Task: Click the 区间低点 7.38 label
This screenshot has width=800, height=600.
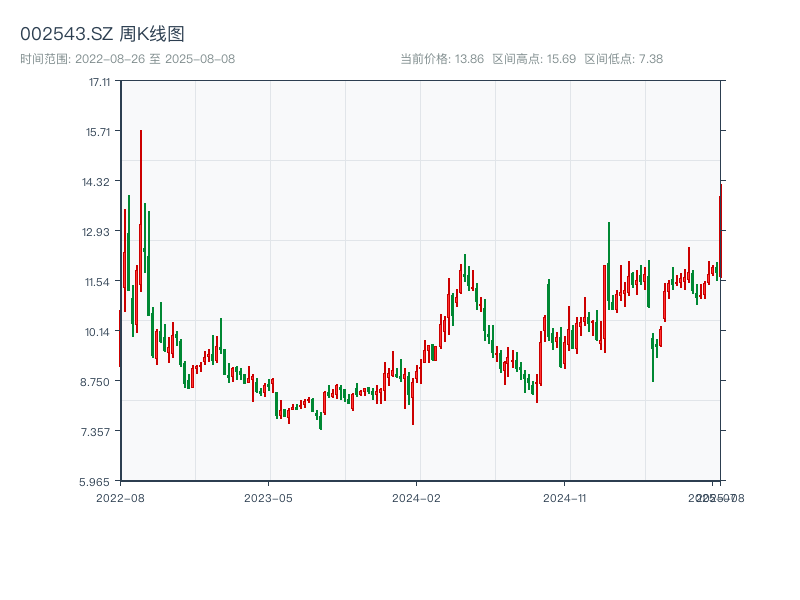Action: tap(623, 59)
